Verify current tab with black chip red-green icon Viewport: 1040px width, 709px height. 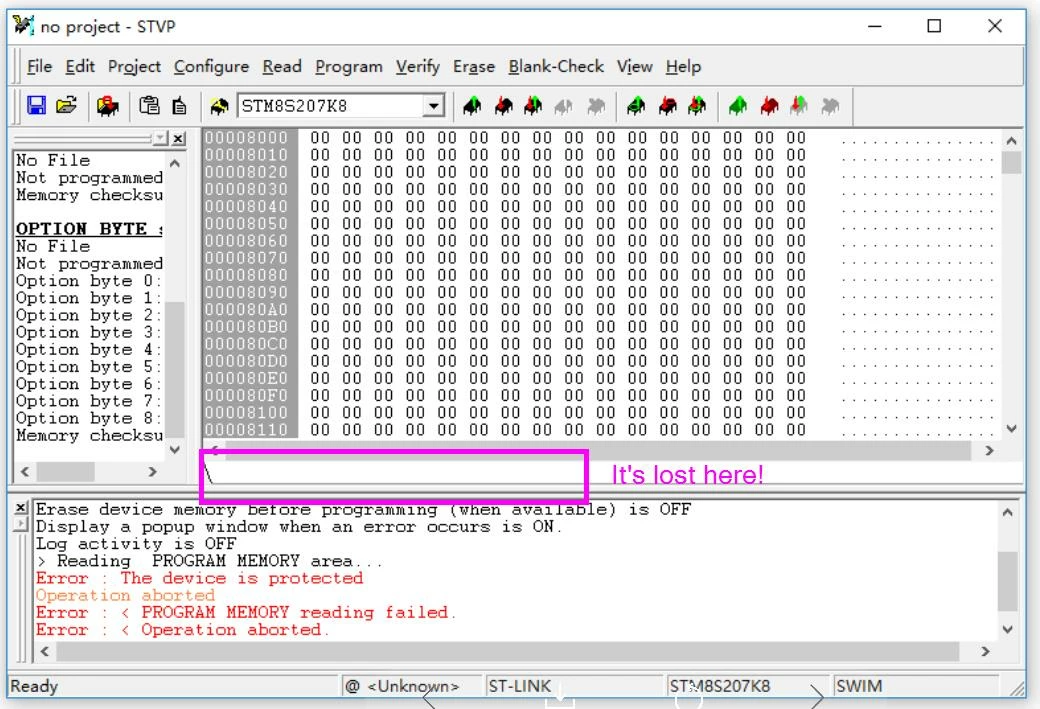point(533,105)
